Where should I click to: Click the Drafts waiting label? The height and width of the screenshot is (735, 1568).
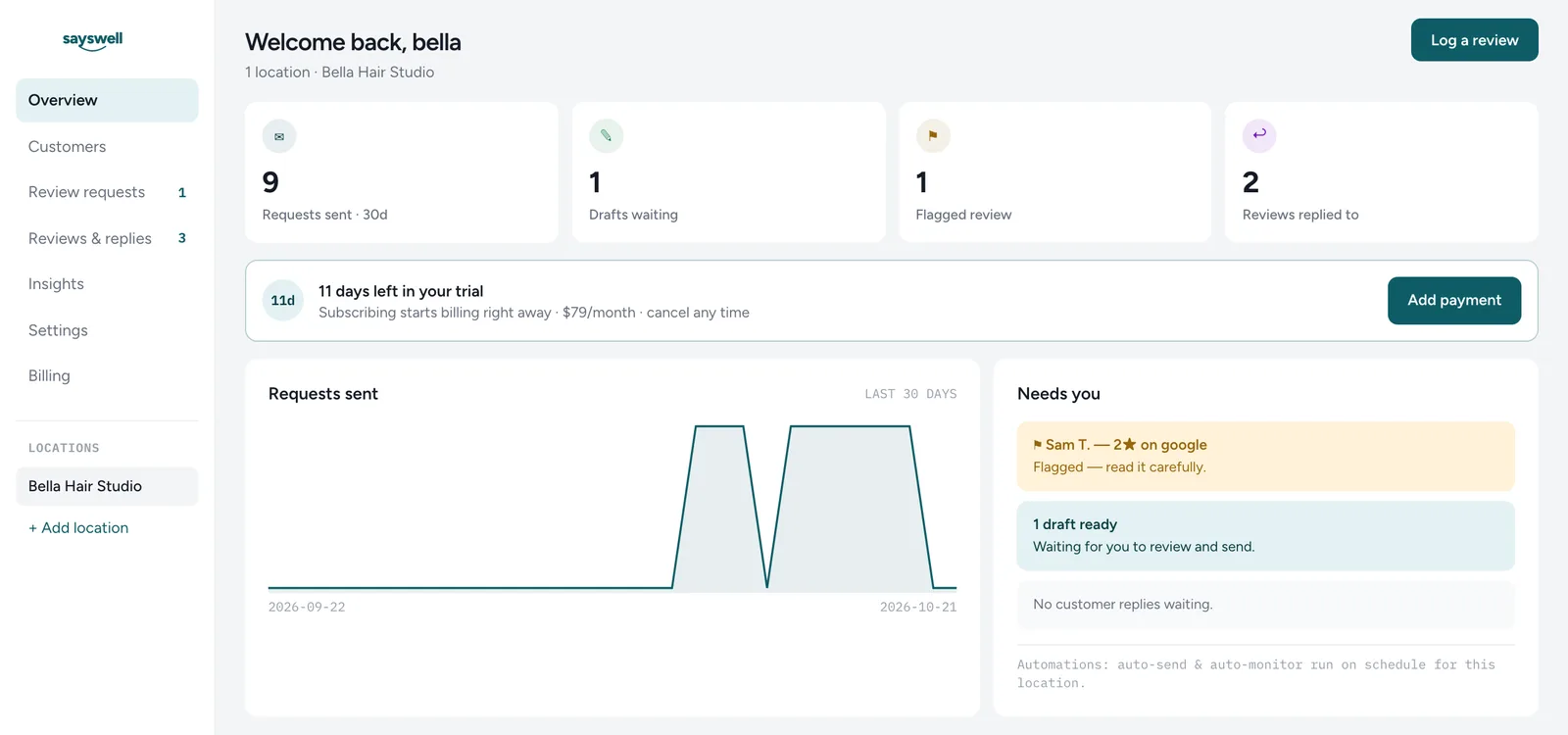[633, 215]
